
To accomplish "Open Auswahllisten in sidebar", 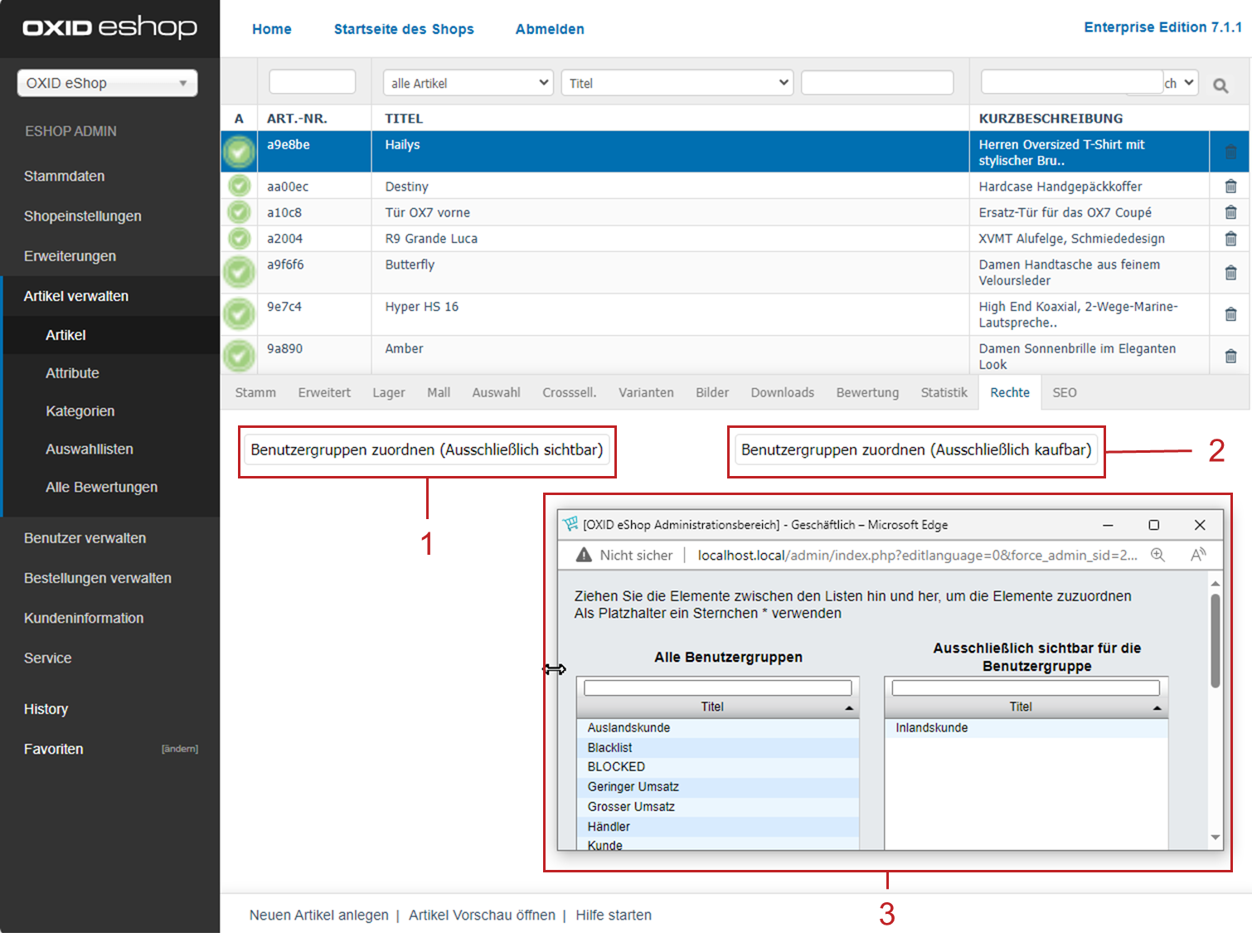I will [x=90, y=449].
